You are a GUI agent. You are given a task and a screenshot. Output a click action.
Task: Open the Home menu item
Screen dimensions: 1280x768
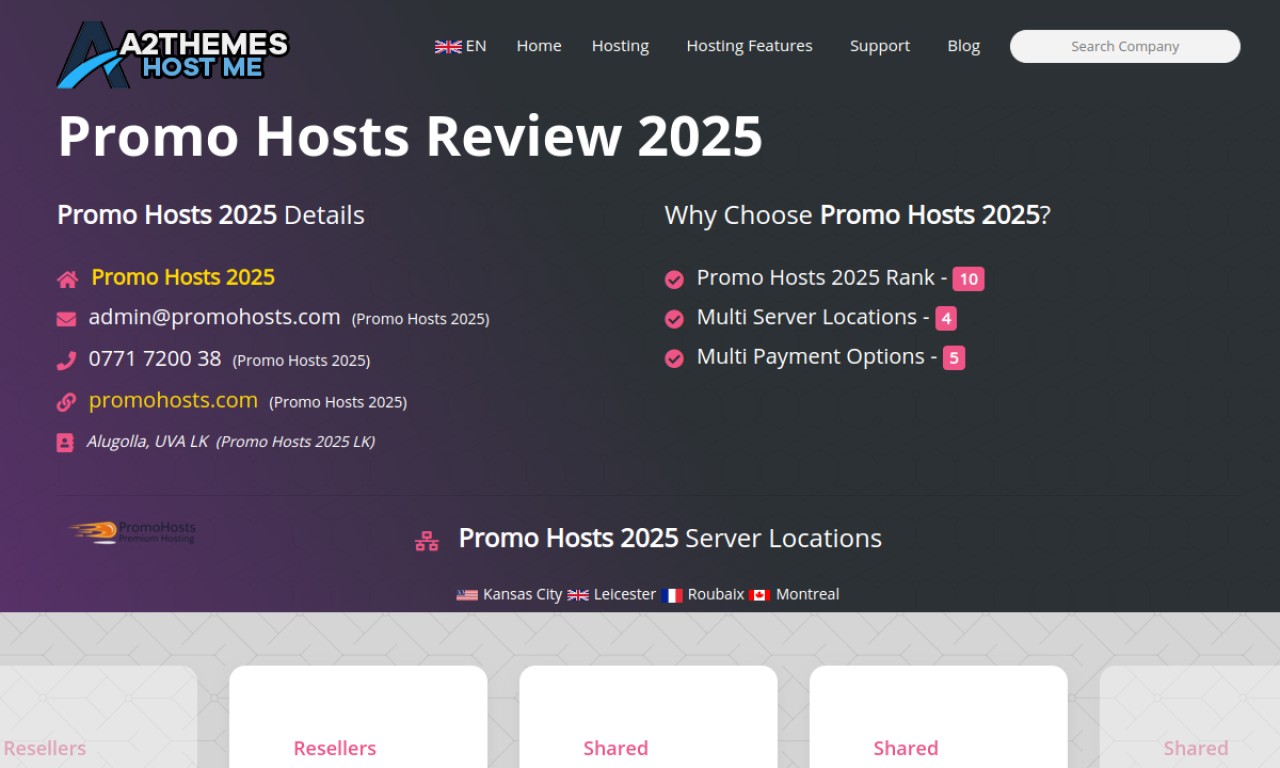(539, 46)
